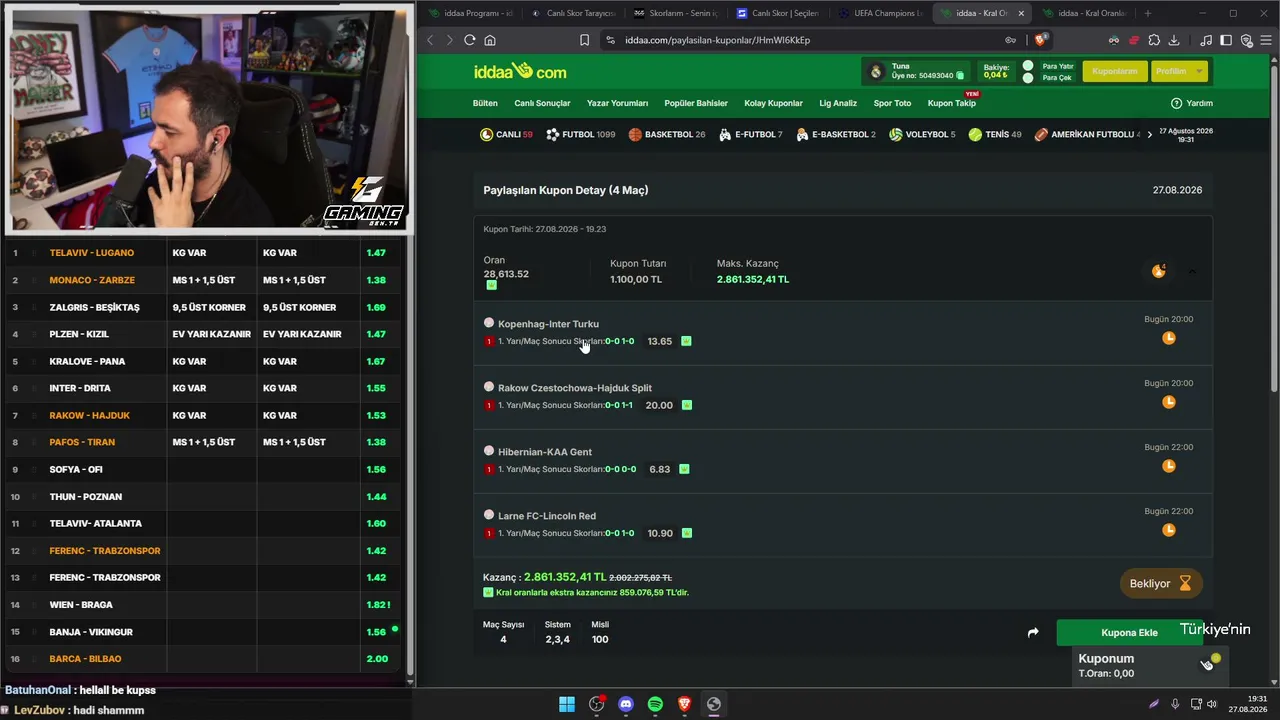The image size is (1280, 720).
Task: Collapse the coupon summary with the chevron
Action: click(x=1192, y=271)
